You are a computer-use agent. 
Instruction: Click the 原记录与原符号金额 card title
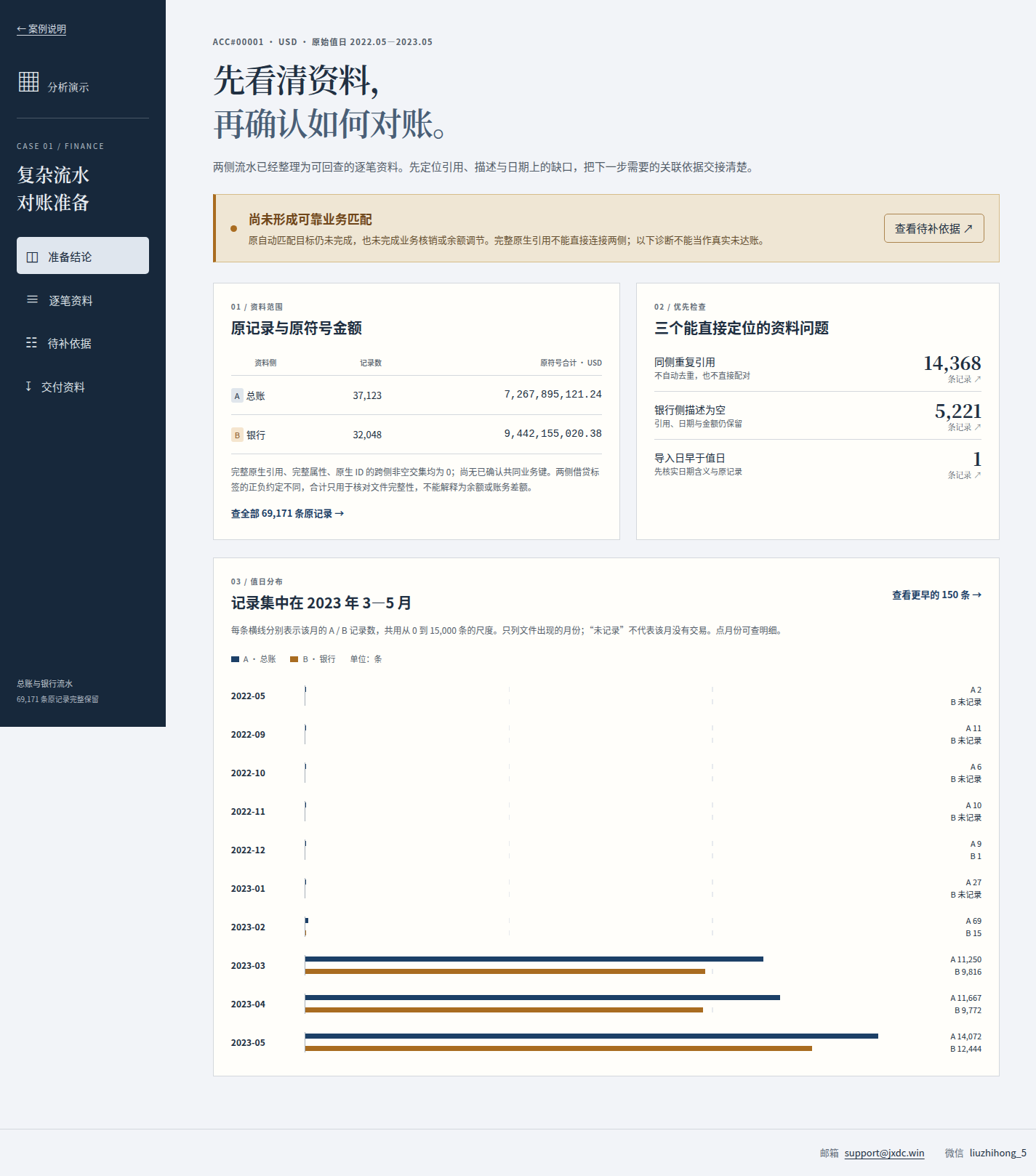tap(297, 328)
